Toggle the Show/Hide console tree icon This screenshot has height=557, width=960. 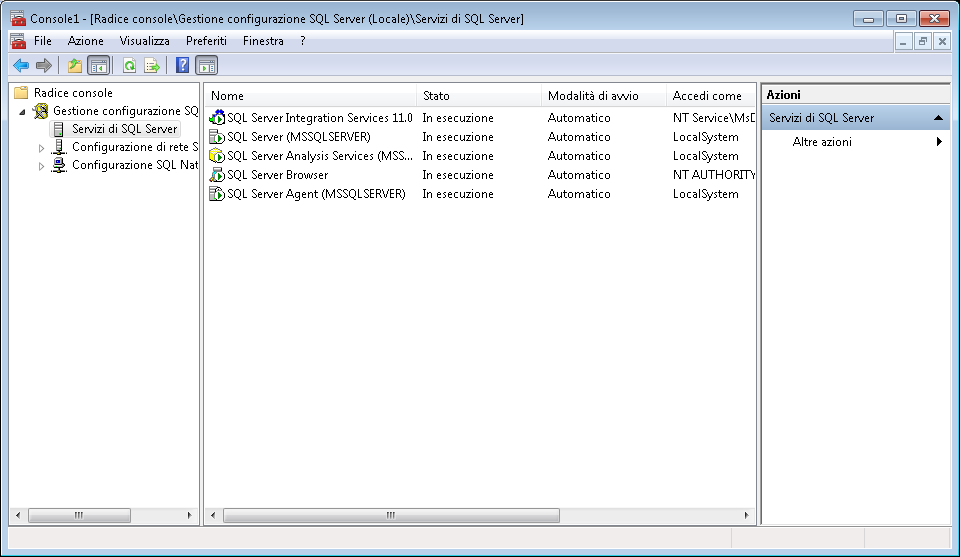(x=98, y=65)
